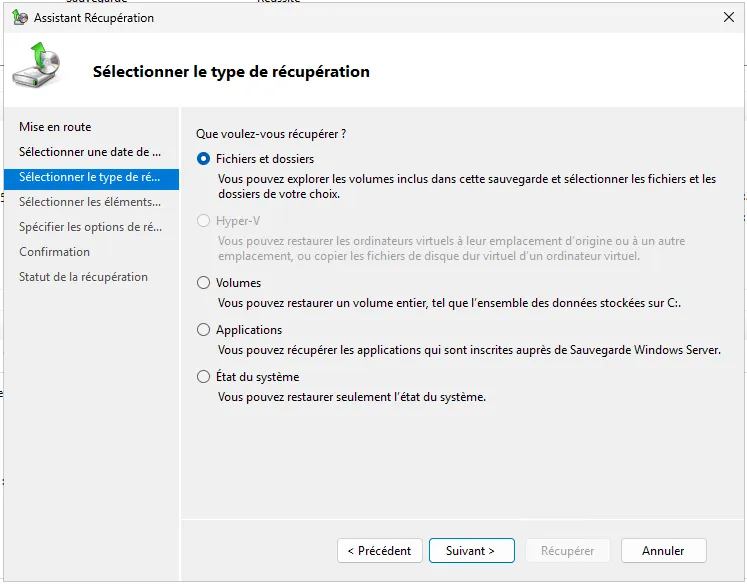Image resolution: width=747 pixels, height=584 pixels.
Task: Open the Statut de la récupération step
Action: point(83,277)
